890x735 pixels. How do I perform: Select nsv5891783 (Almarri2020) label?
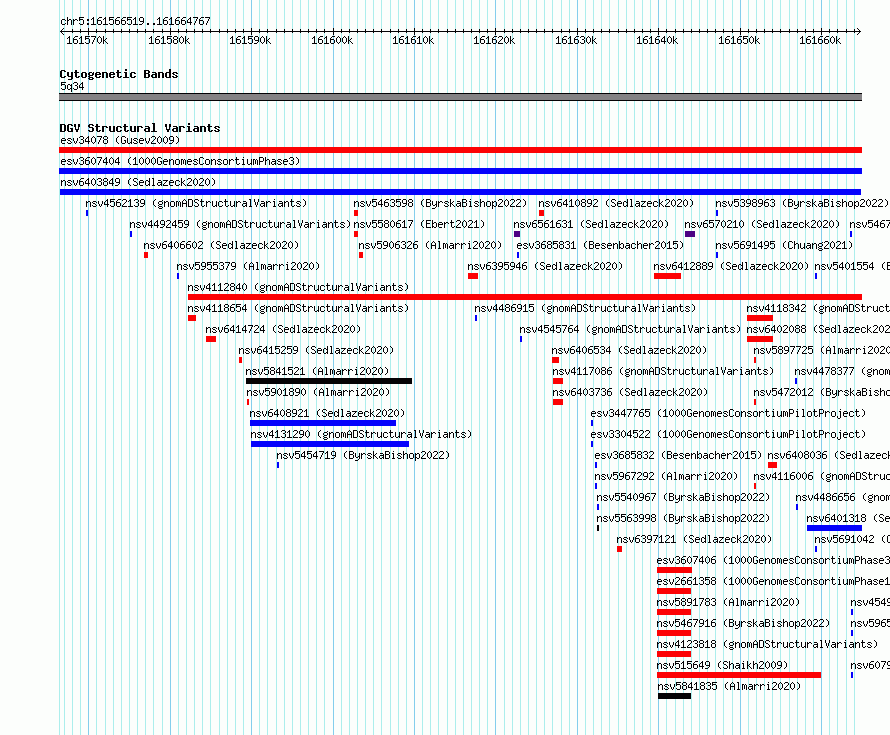click(x=728, y=602)
